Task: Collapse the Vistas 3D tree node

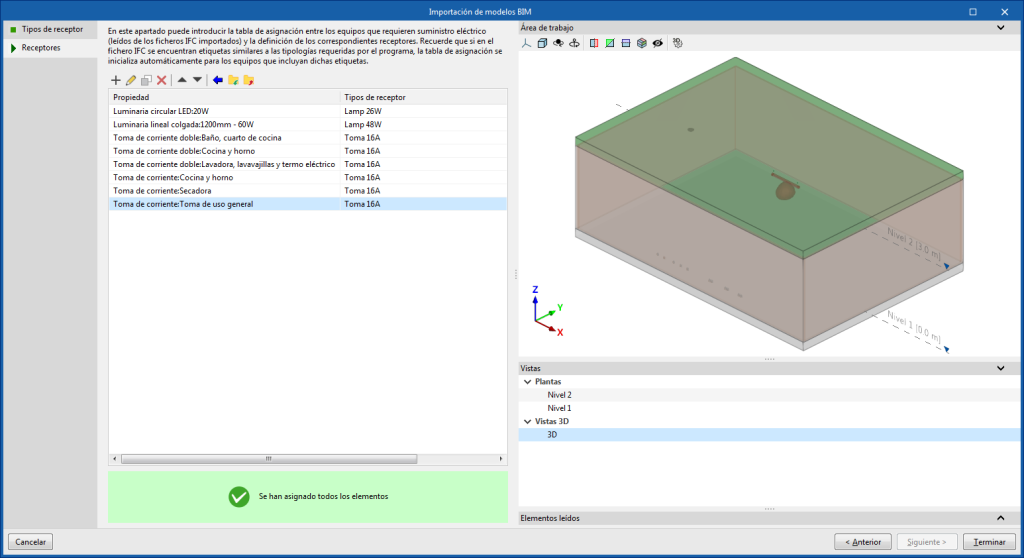Action: coord(528,421)
